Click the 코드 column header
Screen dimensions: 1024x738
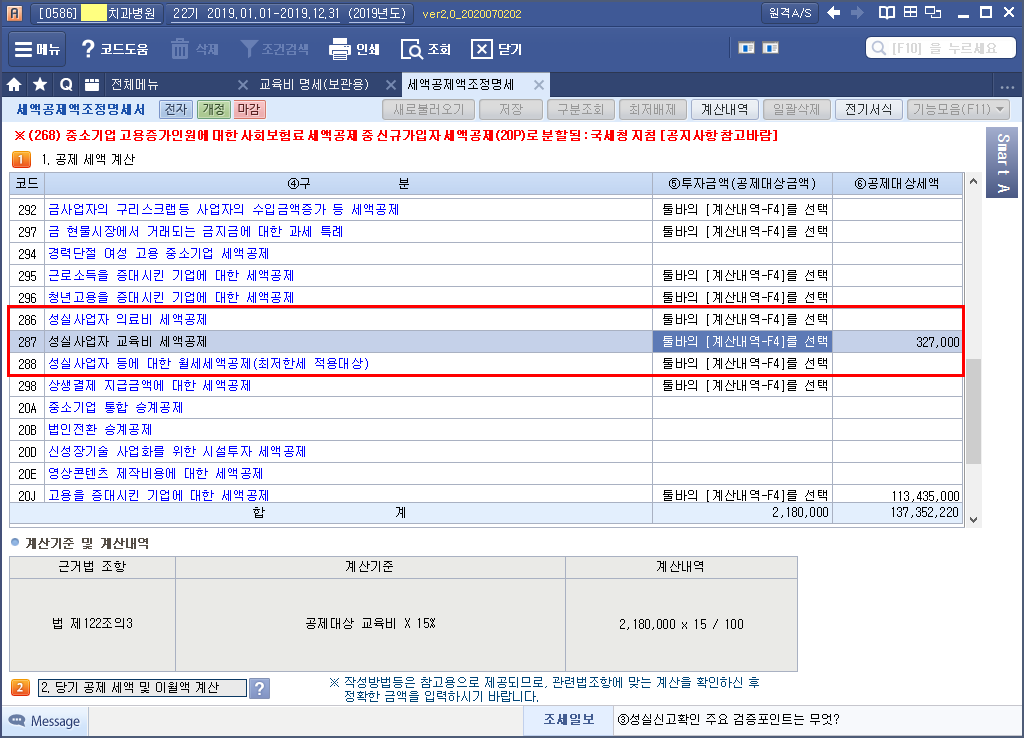pos(27,184)
